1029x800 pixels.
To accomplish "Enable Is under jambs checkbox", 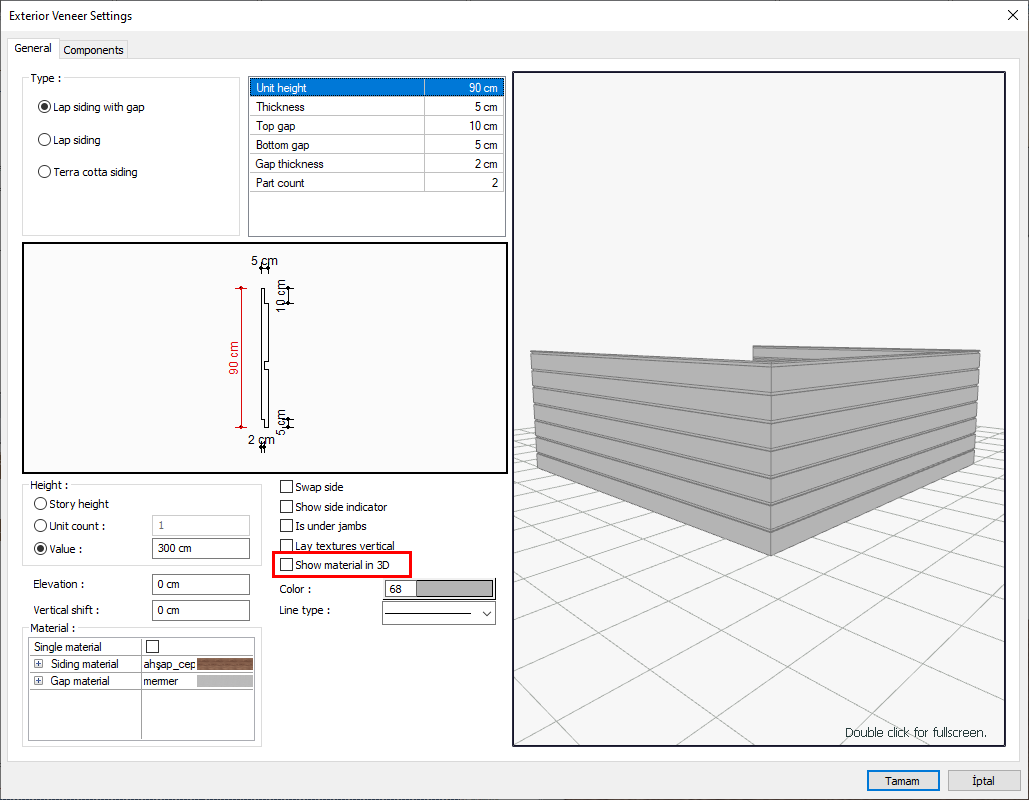I will tap(287, 526).
